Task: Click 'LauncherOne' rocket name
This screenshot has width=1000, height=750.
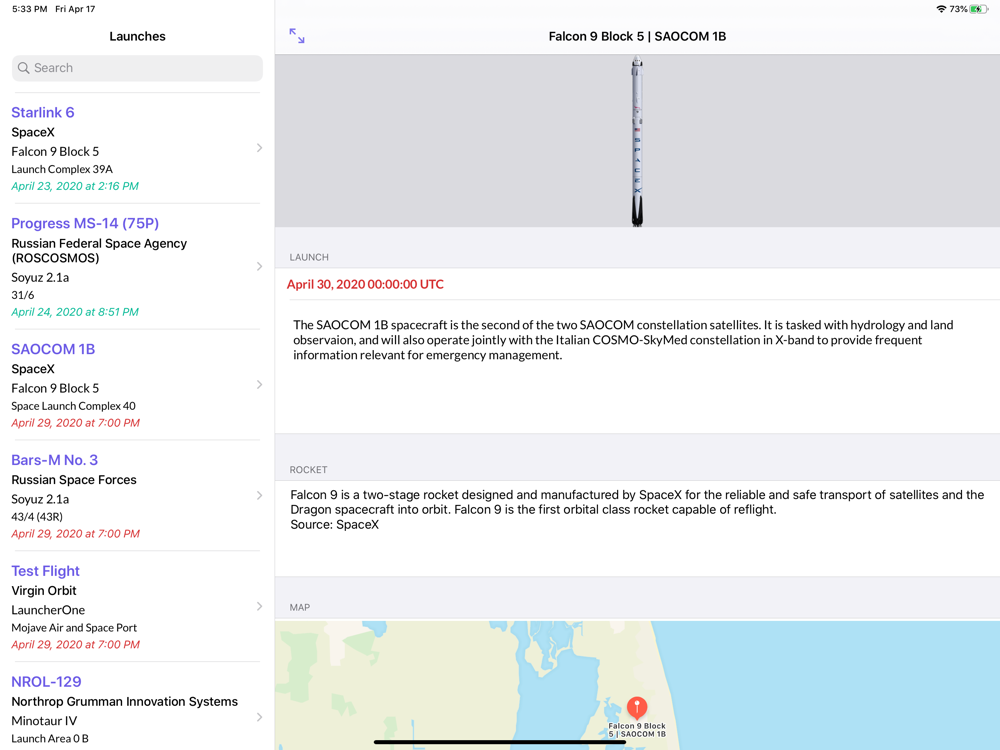Action: [48, 610]
